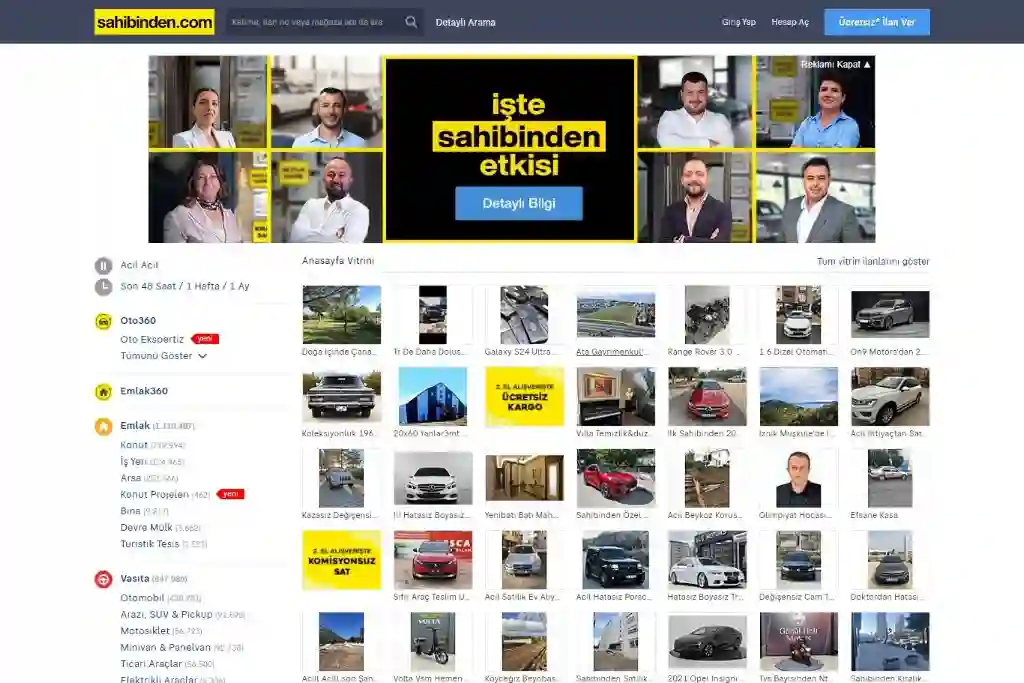Open the Giriş Yap login menu item
This screenshot has height=683, width=1024.
[738, 22]
